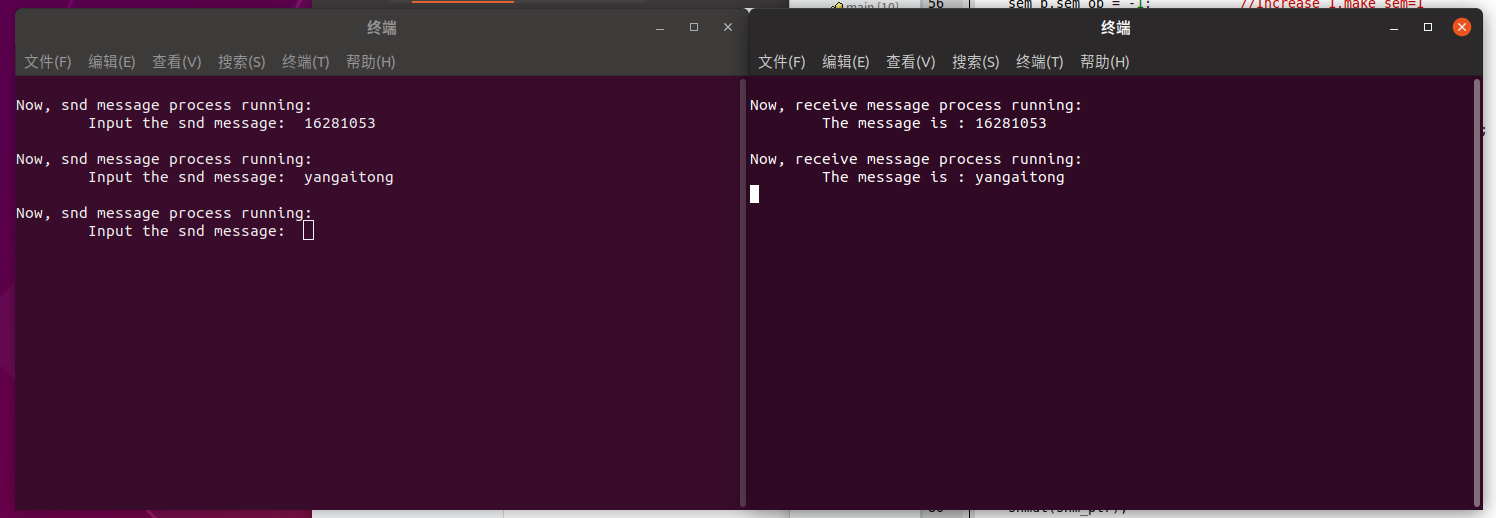The width and height of the screenshot is (1496, 518).
Task: Open 帮助(H) menu in right terminal
Action: point(1105,62)
